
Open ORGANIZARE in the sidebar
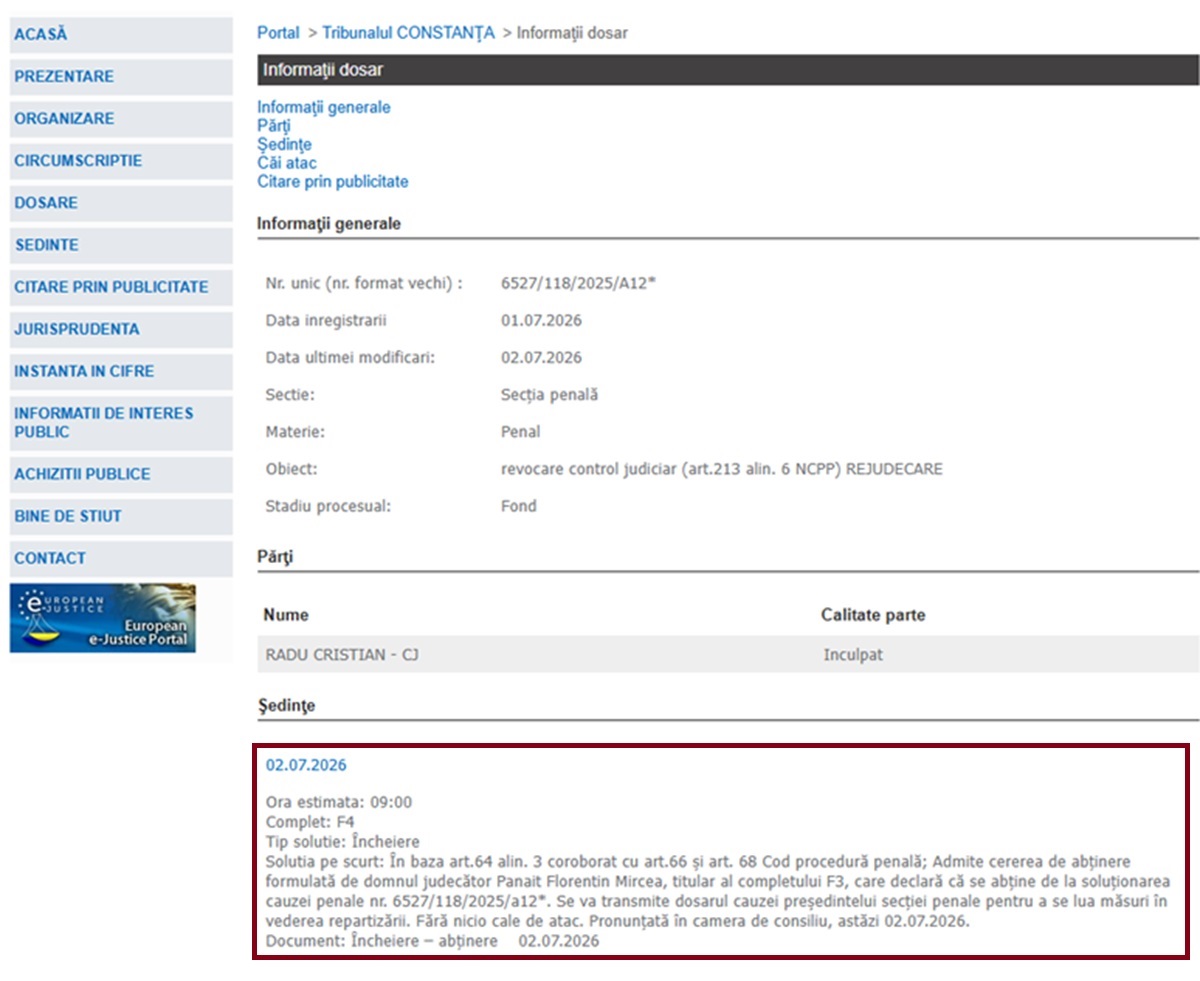121,118
